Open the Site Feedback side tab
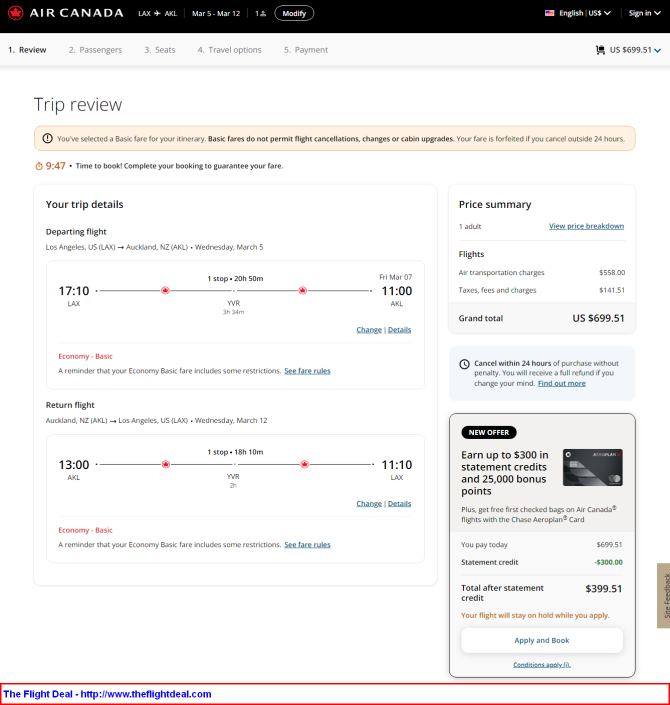Screen dimensions: 670x705 [x=664, y=595]
